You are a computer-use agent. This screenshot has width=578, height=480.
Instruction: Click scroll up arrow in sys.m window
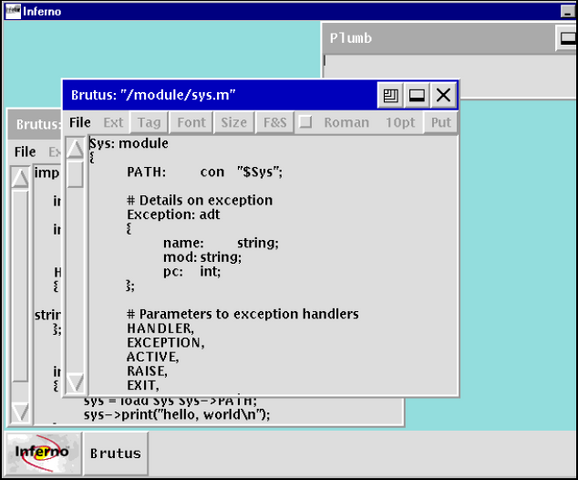[x=76, y=149]
